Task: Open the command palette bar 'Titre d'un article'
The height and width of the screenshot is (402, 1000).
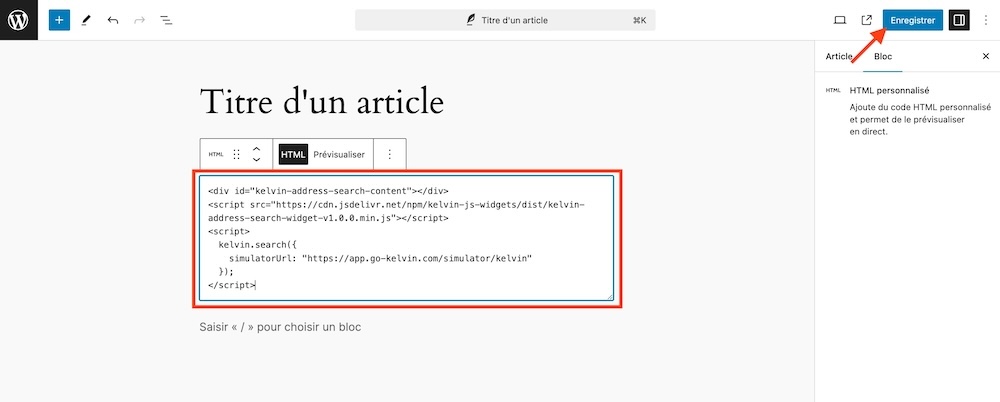Action: click(505, 20)
